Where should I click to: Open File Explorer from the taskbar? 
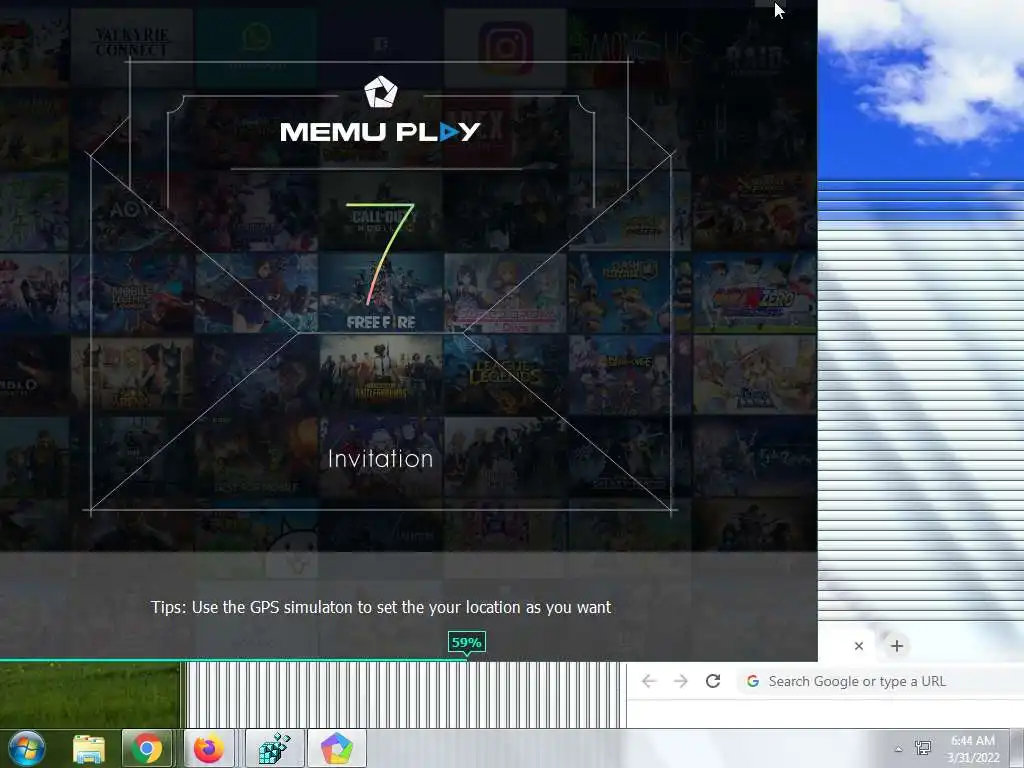pyautogui.click(x=89, y=748)
